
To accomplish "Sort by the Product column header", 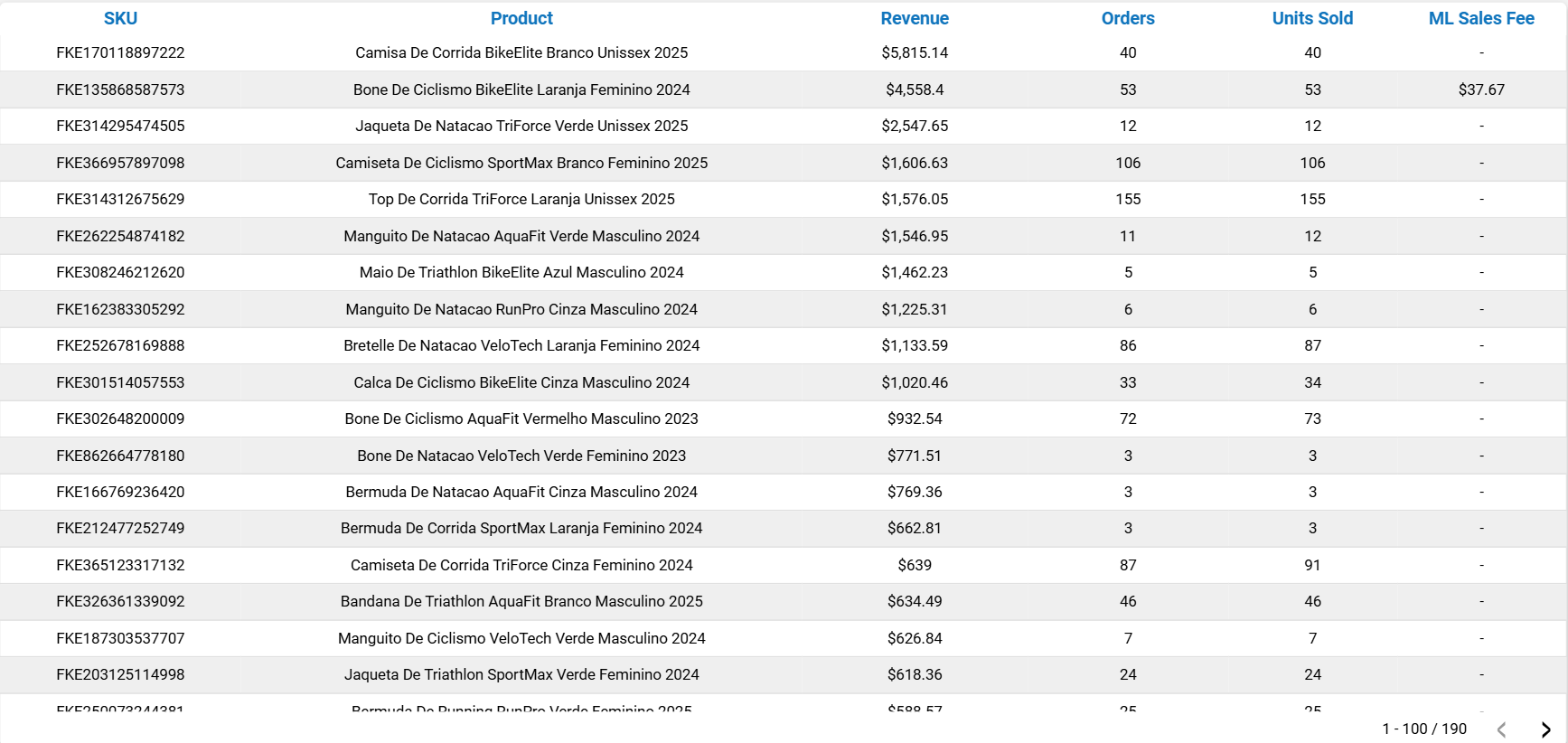I will click(521, 18).
